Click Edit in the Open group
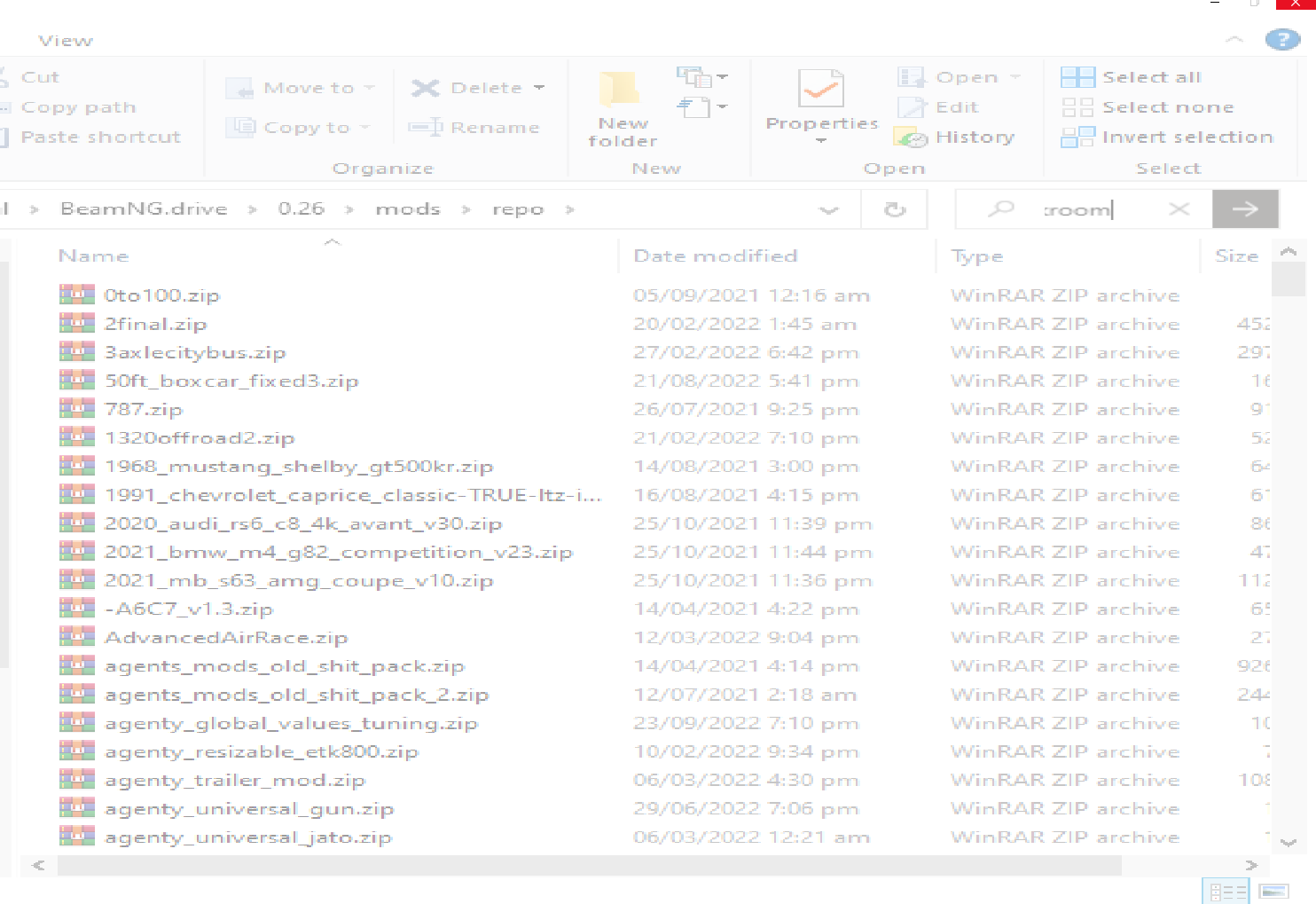The height and width of the screenshot is (904, 1316). (938, 107)
